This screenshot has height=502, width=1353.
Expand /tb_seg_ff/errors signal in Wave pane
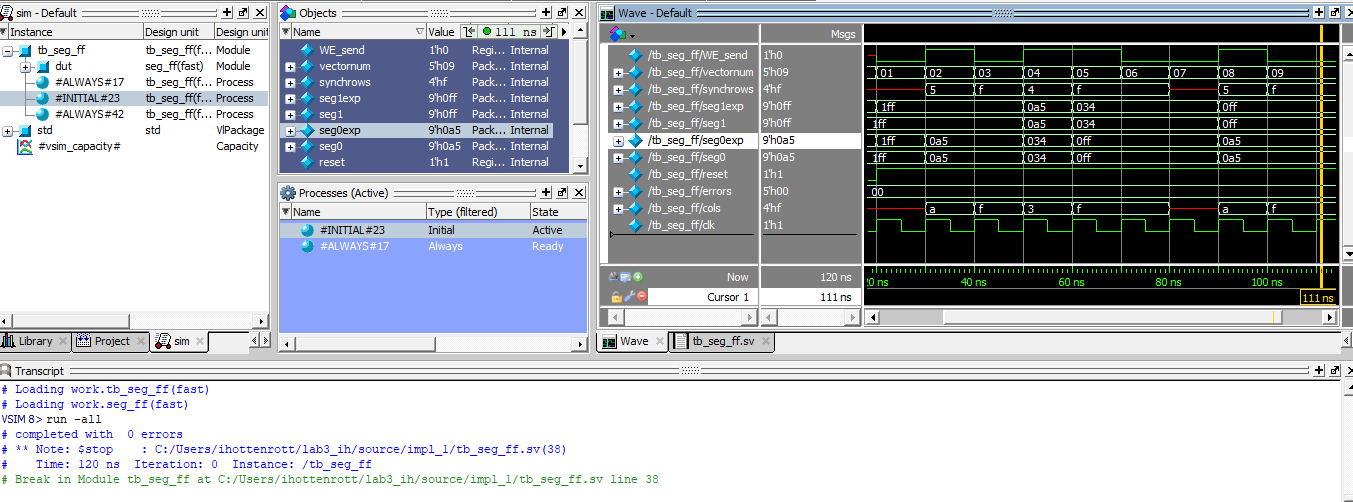(619, 192)
